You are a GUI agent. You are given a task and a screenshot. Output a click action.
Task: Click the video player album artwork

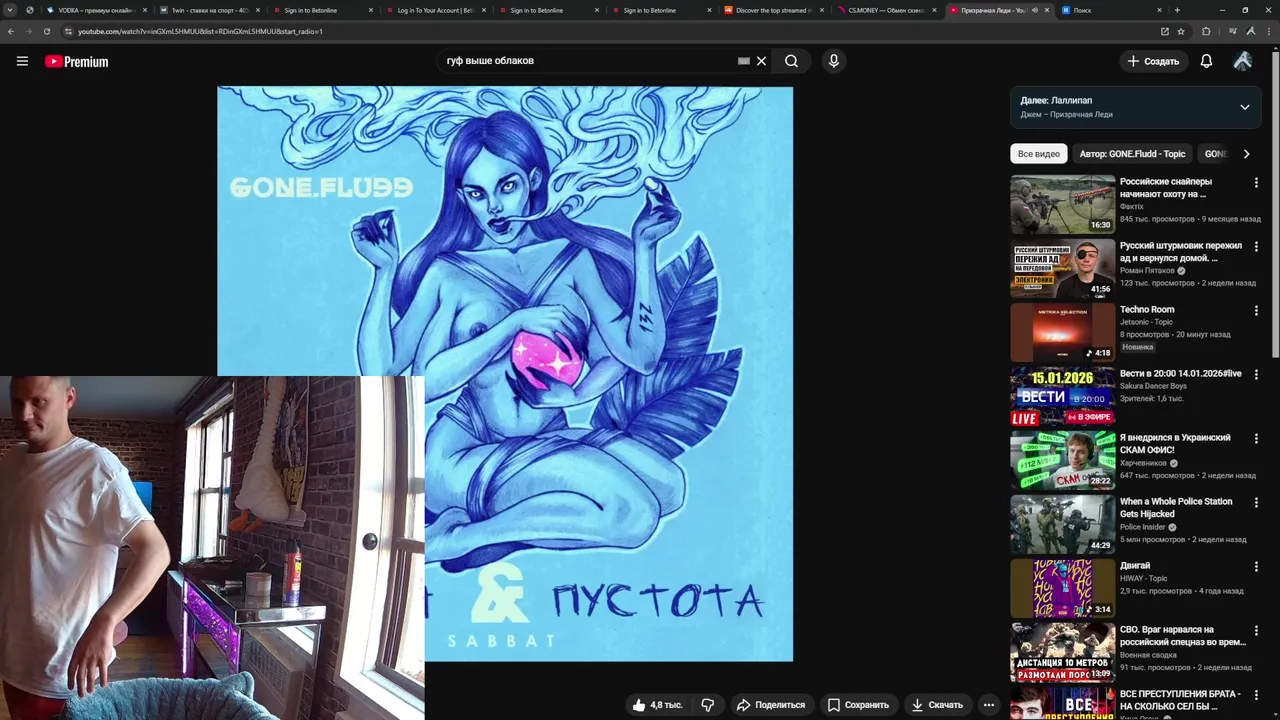tap(505, 373)
